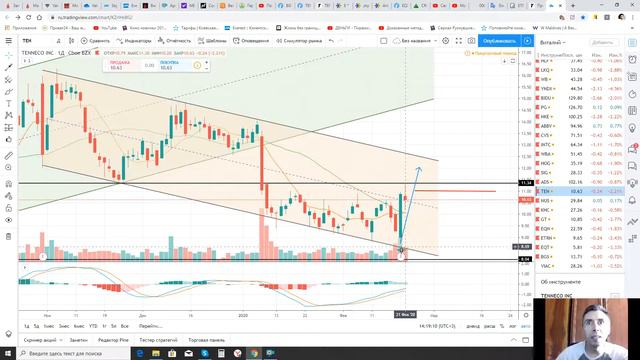Open the prediction and measurement tools
This screenshot has width=640, height=360.
[9, 128]
